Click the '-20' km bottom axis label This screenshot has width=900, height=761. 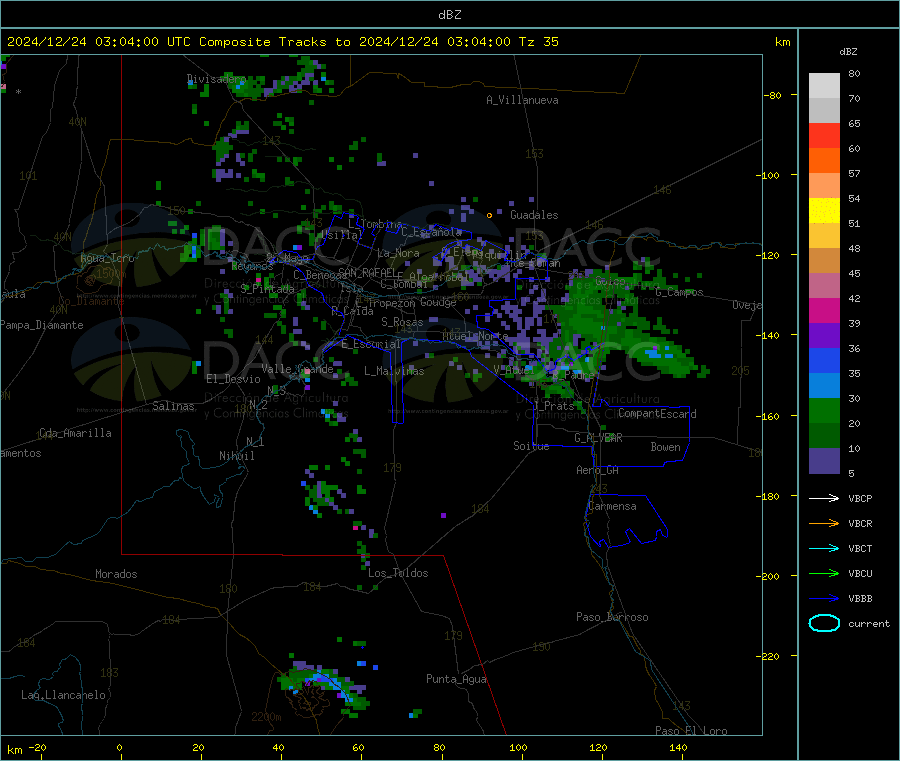point(37,747)
